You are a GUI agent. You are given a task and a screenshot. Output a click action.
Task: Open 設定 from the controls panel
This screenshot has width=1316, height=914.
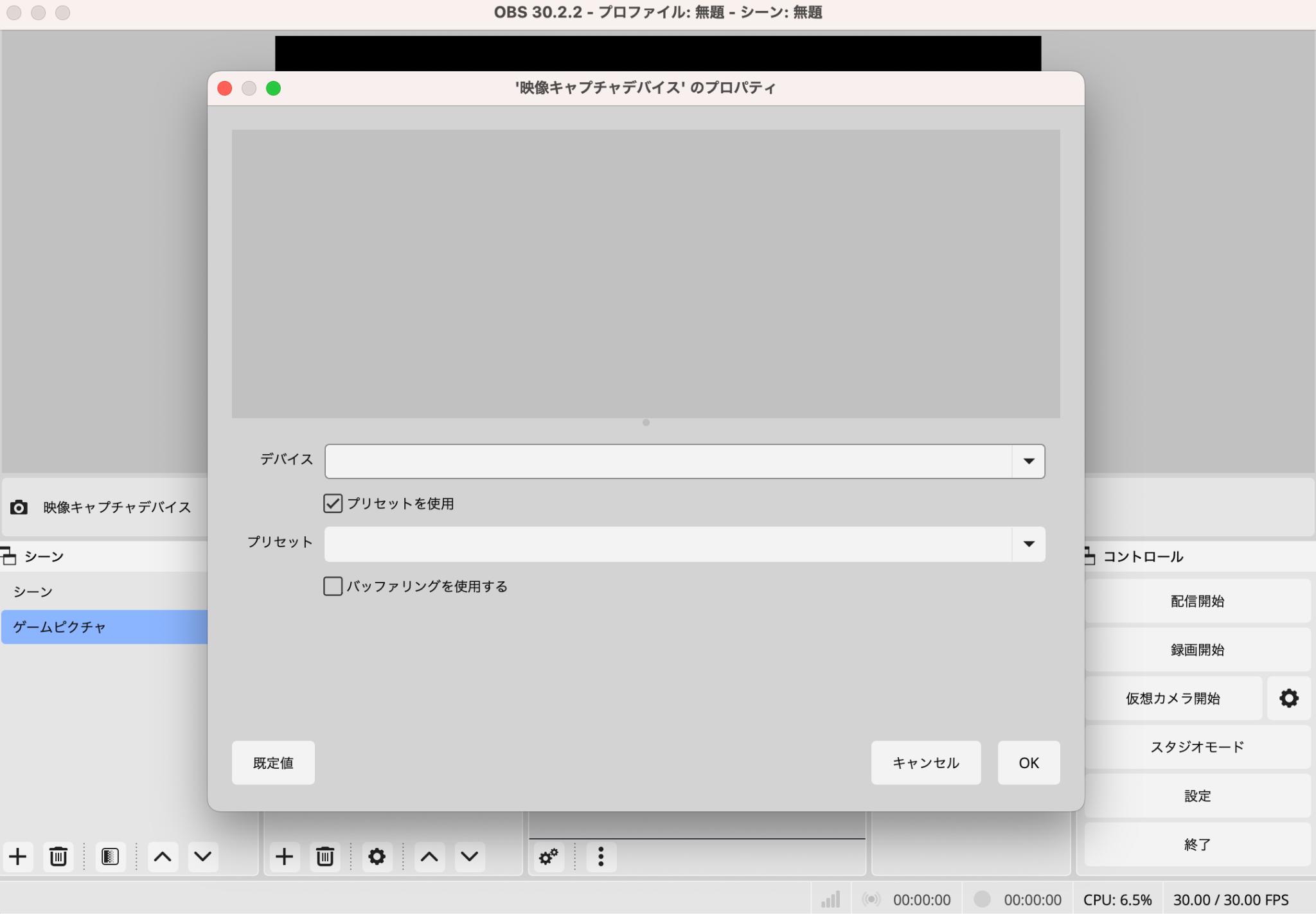tap(1197, 796)
